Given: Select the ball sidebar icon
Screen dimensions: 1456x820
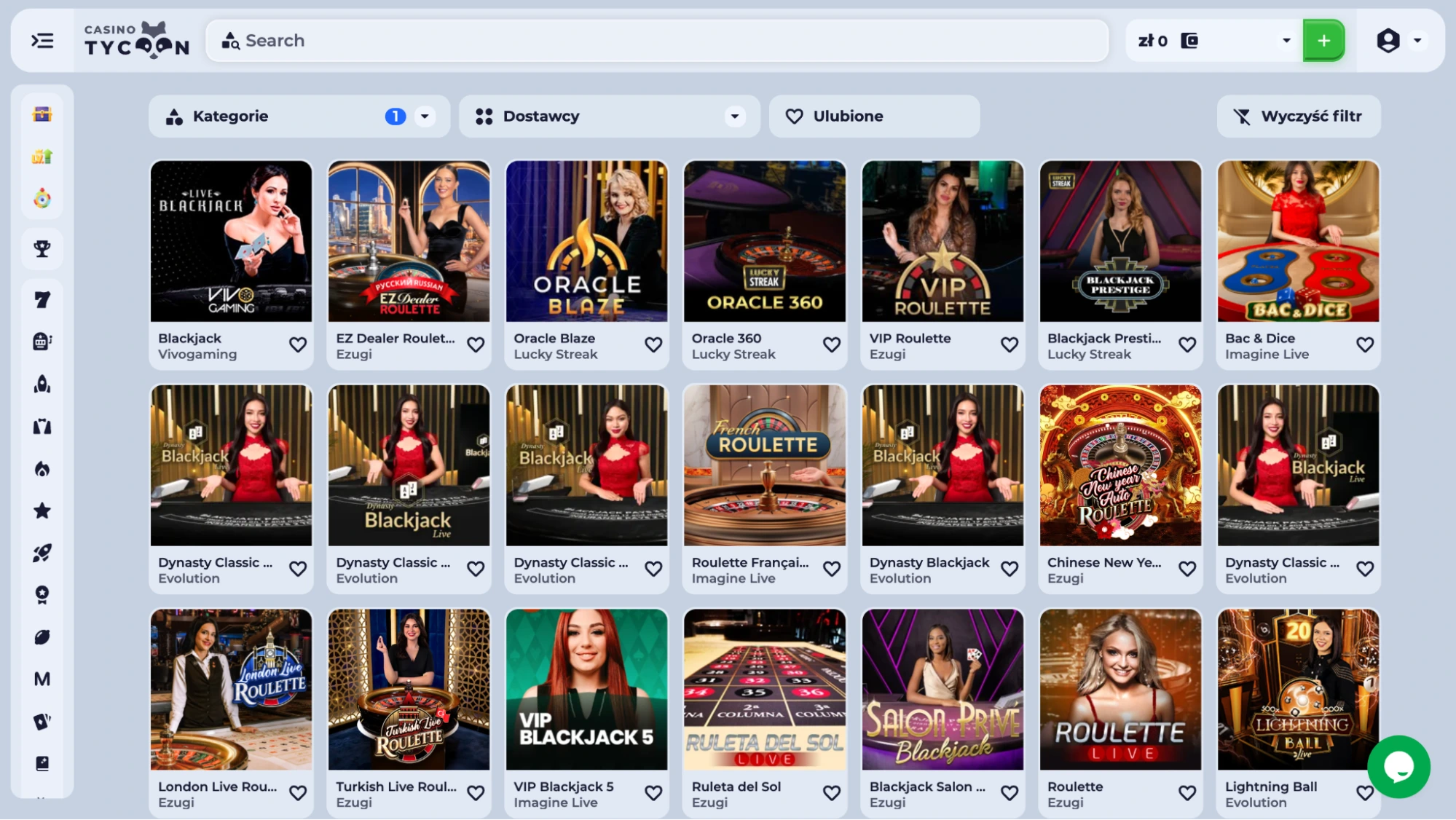Looking at the screenshot, I should 42,637.
